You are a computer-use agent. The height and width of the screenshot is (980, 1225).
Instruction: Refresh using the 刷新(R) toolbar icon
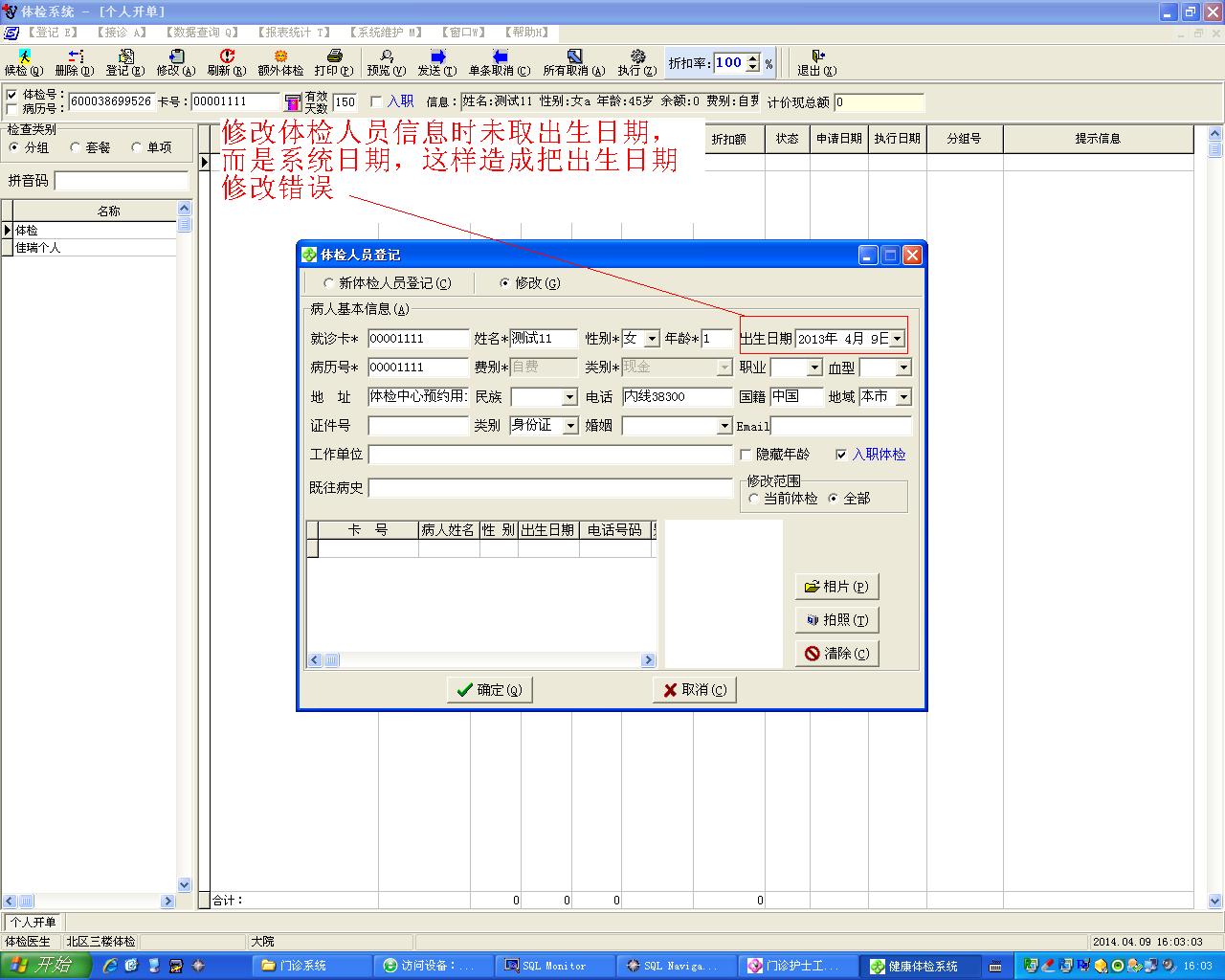click(227, 63)
